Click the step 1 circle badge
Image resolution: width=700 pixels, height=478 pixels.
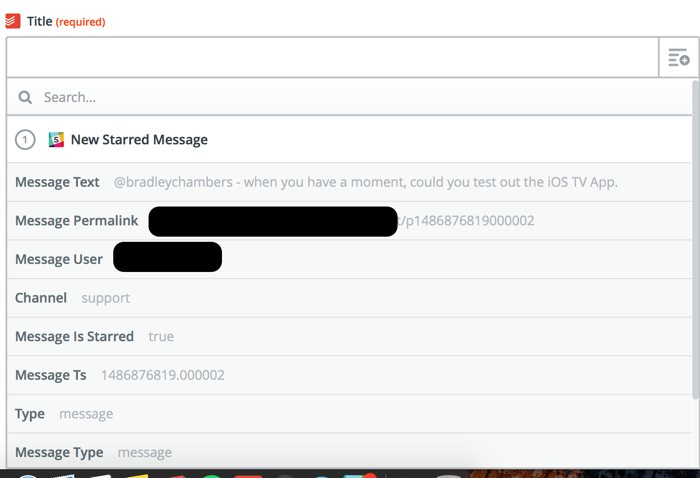point(25,140)
